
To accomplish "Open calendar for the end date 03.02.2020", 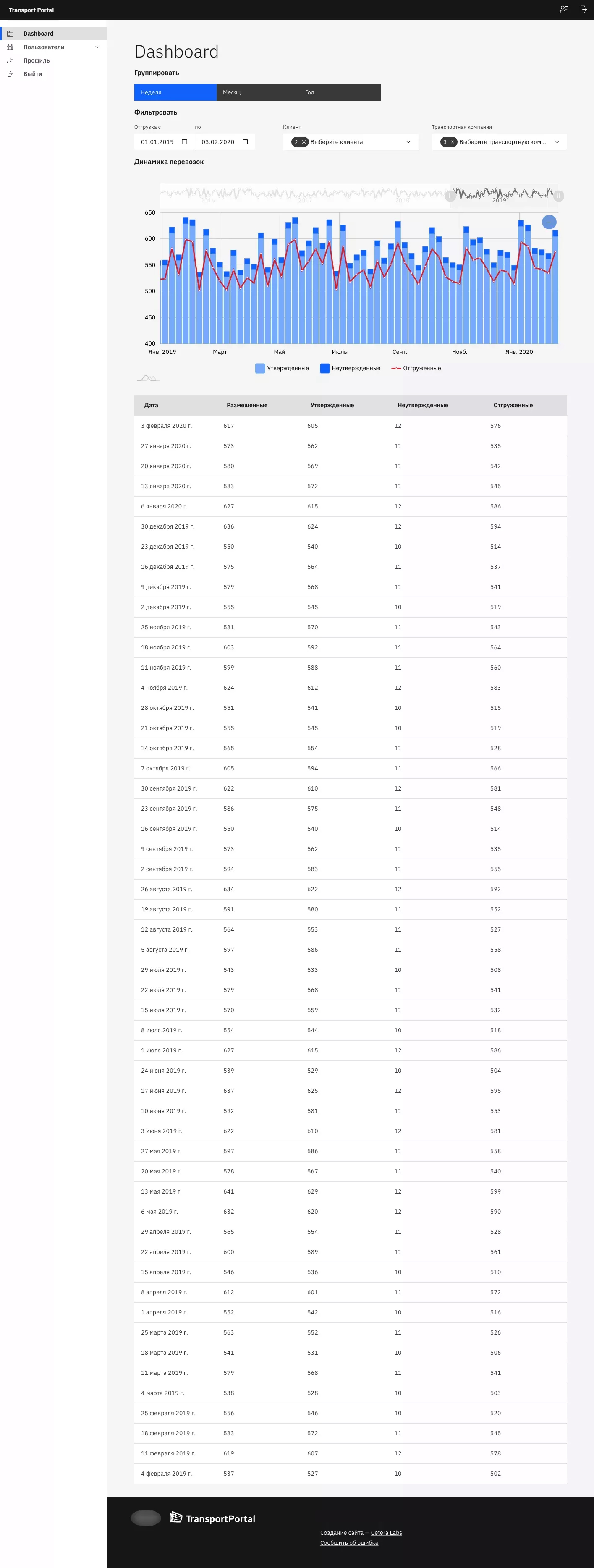I will [245, 142].
